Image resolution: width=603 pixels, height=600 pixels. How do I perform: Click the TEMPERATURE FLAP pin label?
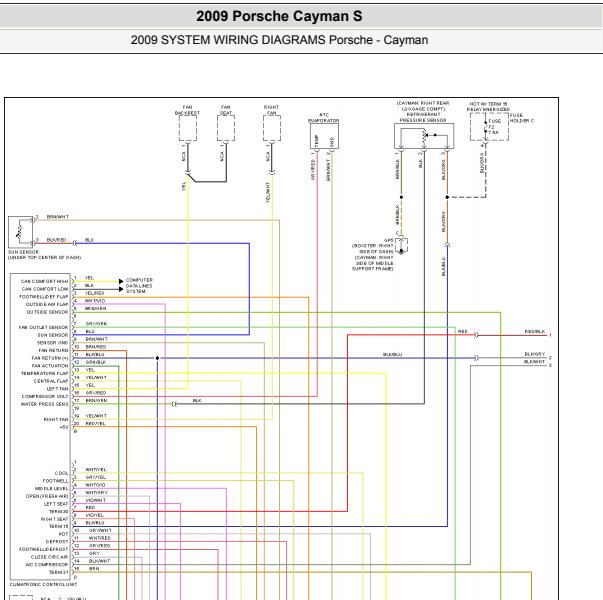[44, 373]
